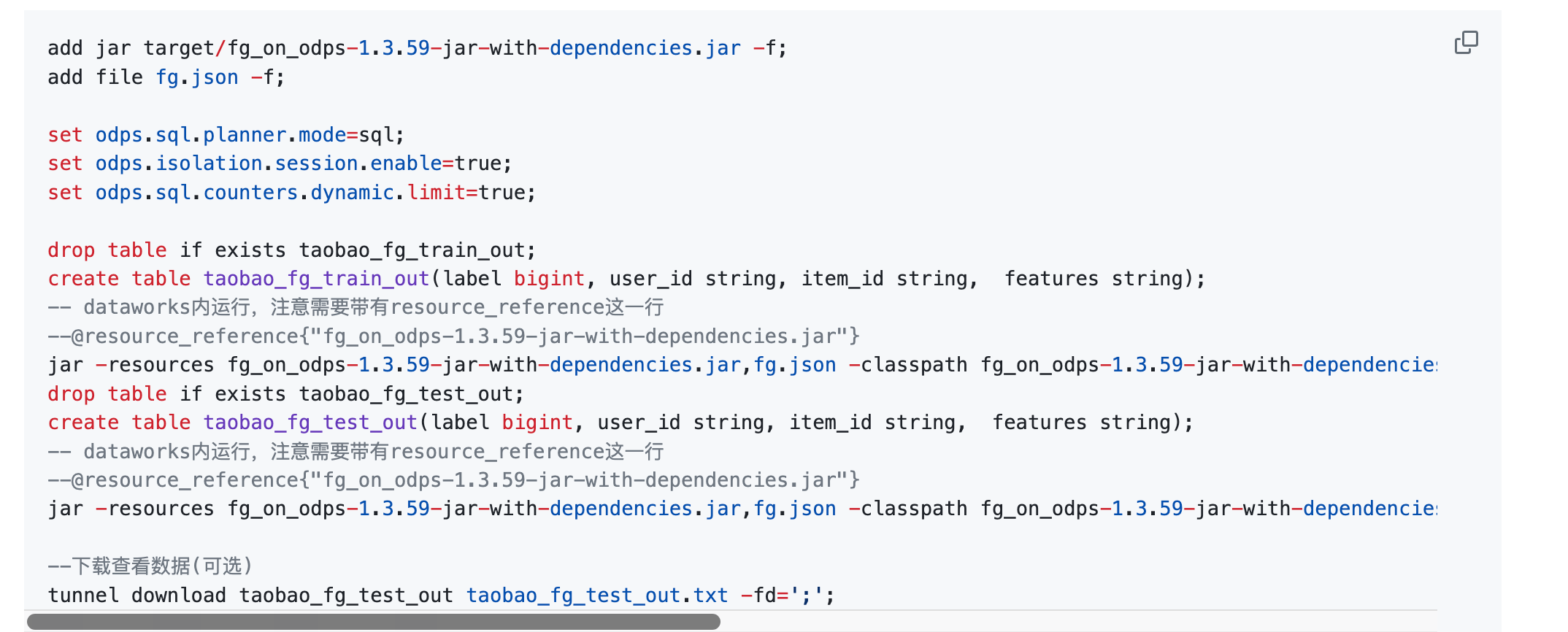This screenshot has height=632, width=1568.
Task: Click 'taobao_fg_train_out' in create table statement
Action: click(x=316, y=279)
